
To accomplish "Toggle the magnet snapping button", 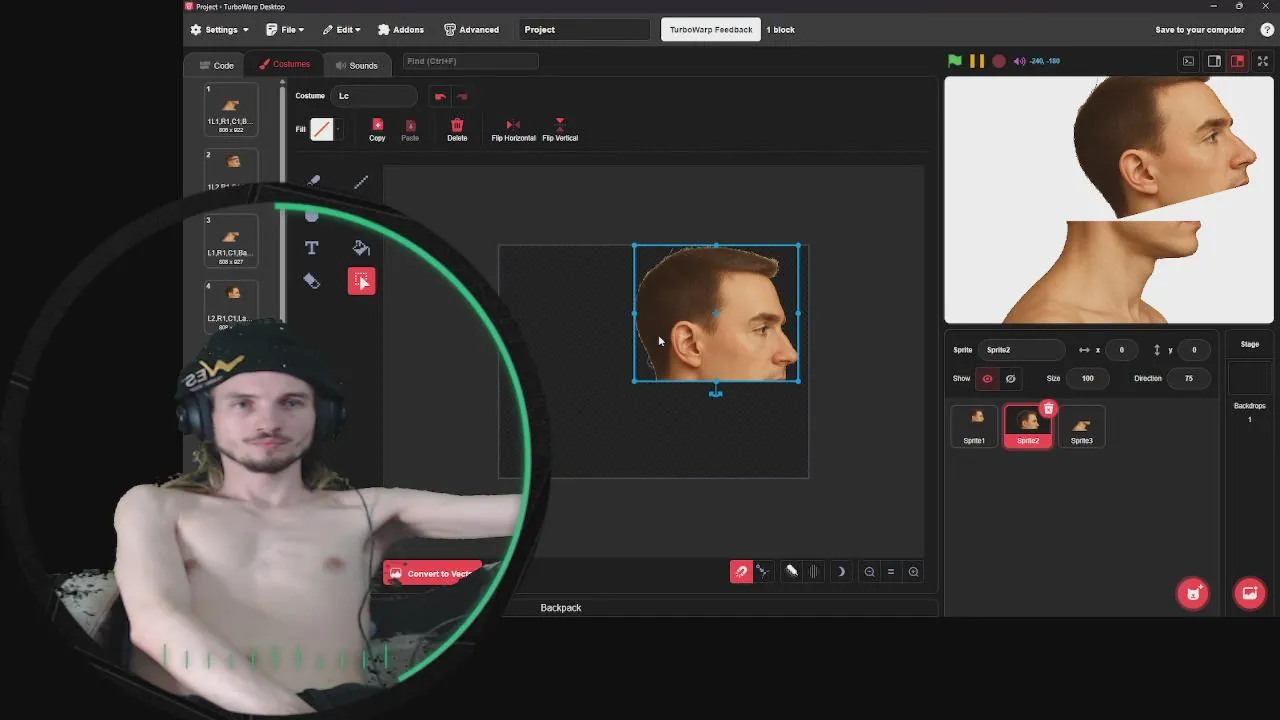I will pos(741,572).
